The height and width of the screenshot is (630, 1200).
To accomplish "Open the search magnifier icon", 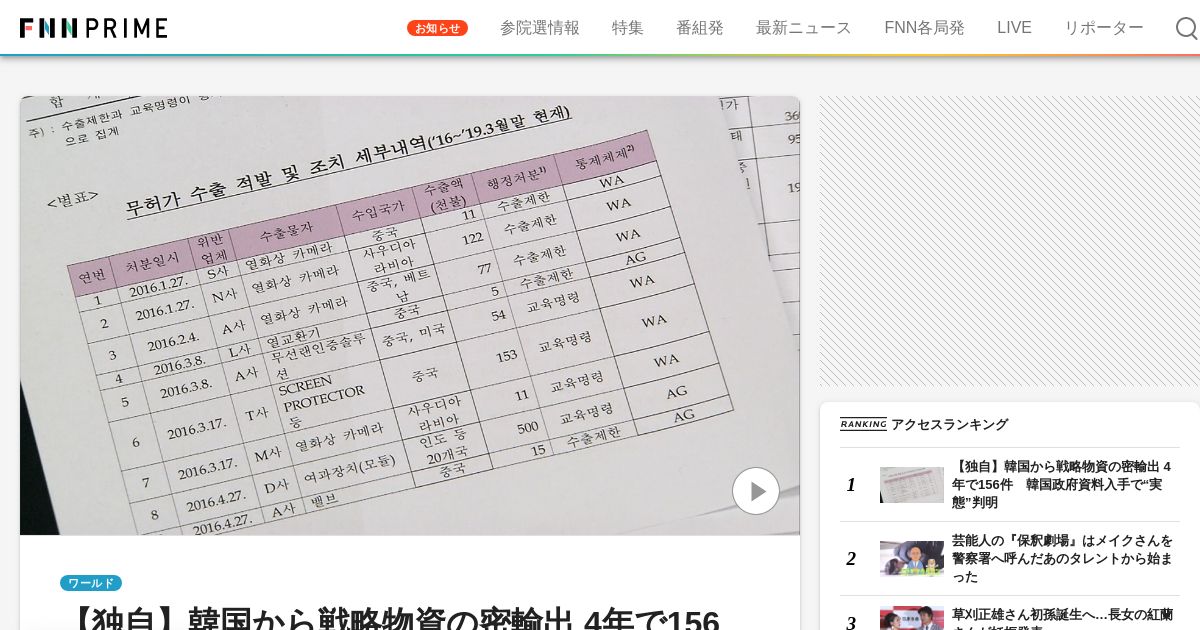I will (1186, 28).
